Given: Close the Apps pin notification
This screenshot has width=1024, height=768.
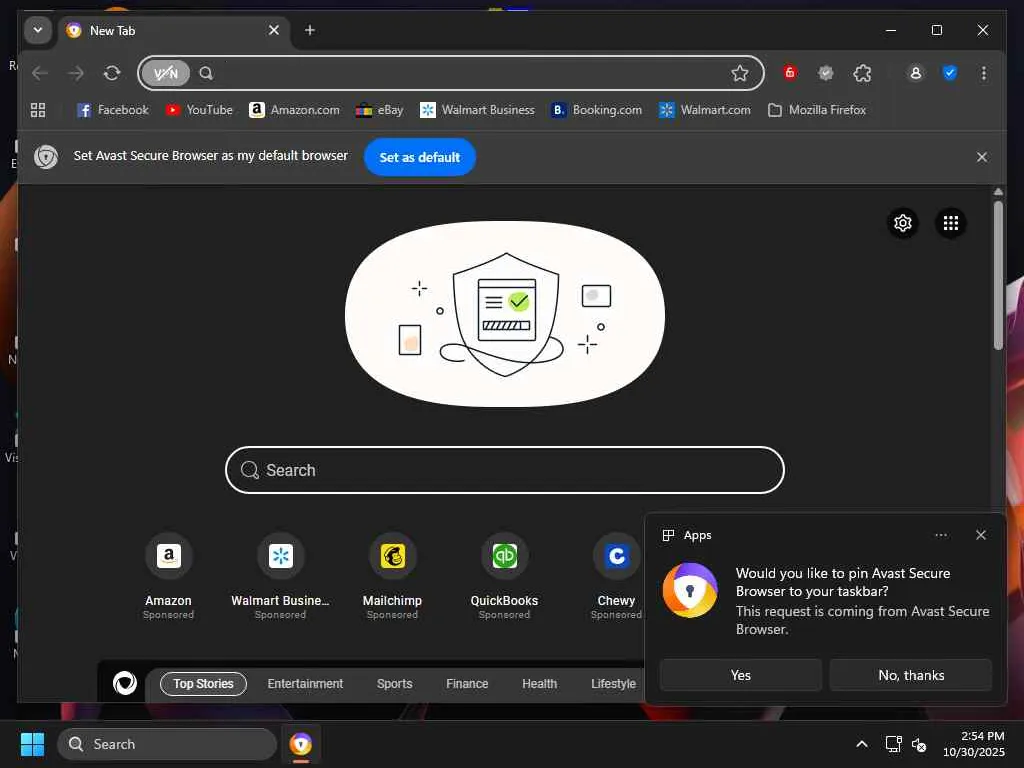Looking at the screenshot, I should point(980,535).
